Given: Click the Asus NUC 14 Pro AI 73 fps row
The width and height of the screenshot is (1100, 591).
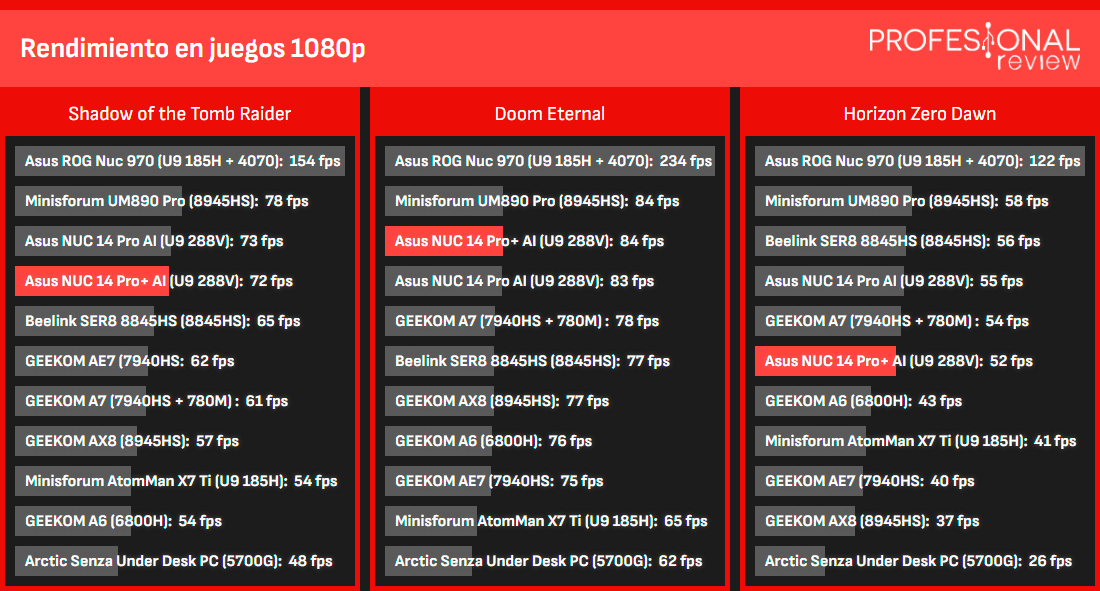Looking at the screenshot, I should [x=180, y=241].
